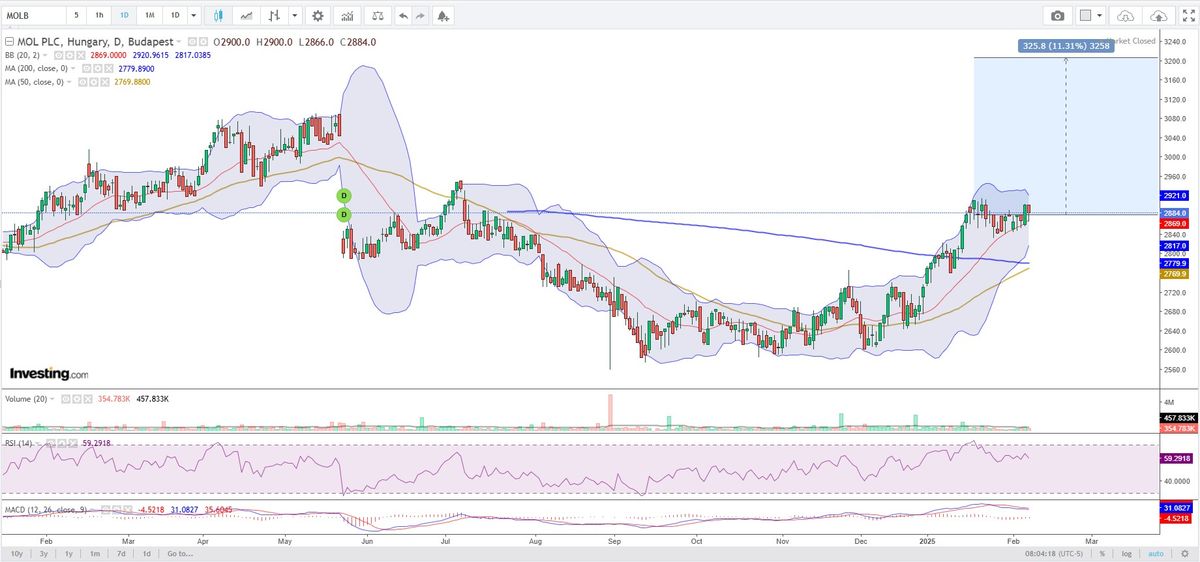Select the bar chart type icon
Image resolution: width=1200 pixels, height=562 pixels.
tap(274, 15)
